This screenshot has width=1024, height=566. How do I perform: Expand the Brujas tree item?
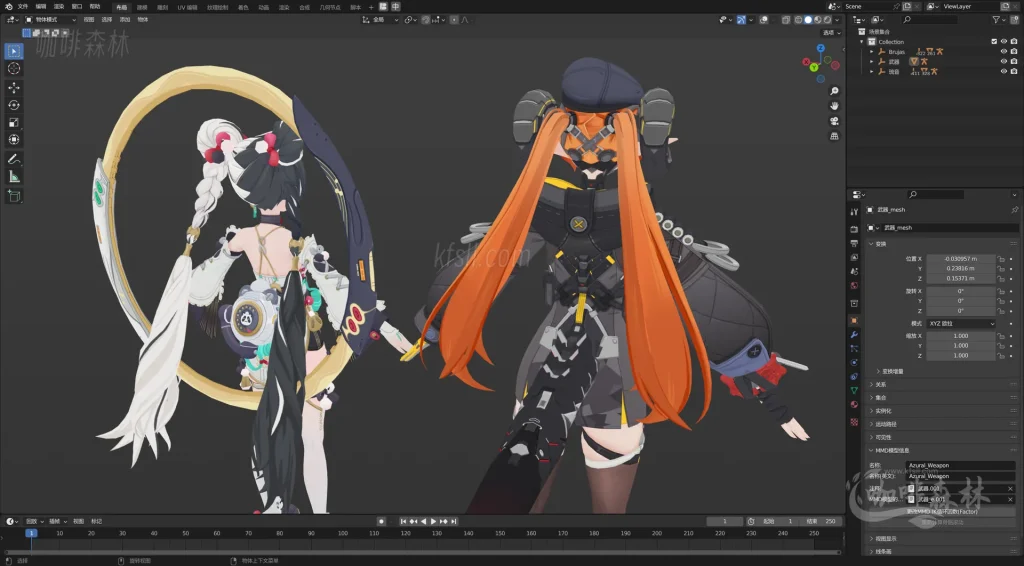(871, 52)
